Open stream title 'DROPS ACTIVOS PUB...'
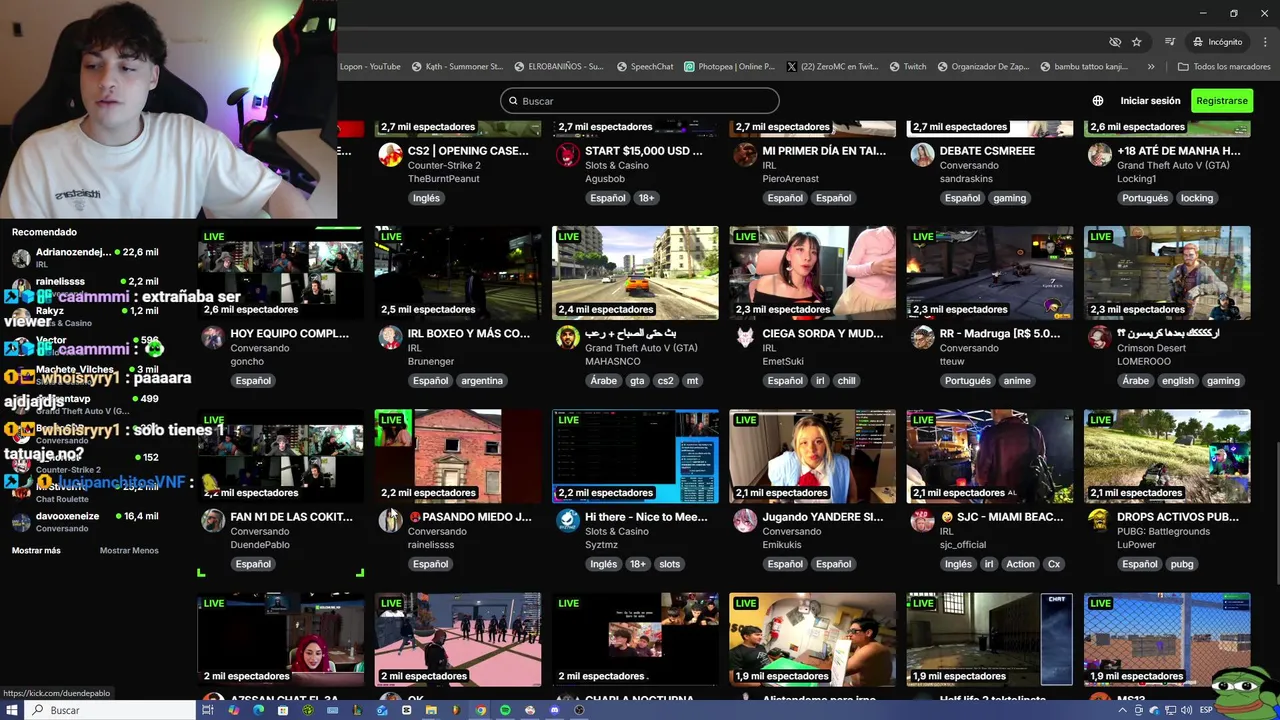 coord(1177,517)
